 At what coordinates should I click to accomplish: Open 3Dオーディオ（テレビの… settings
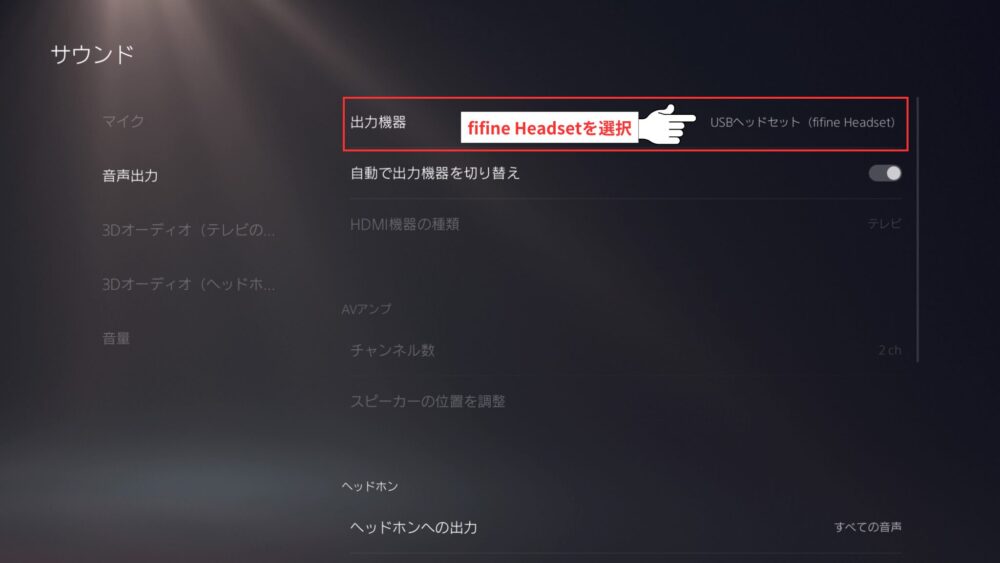coord(189,230)
